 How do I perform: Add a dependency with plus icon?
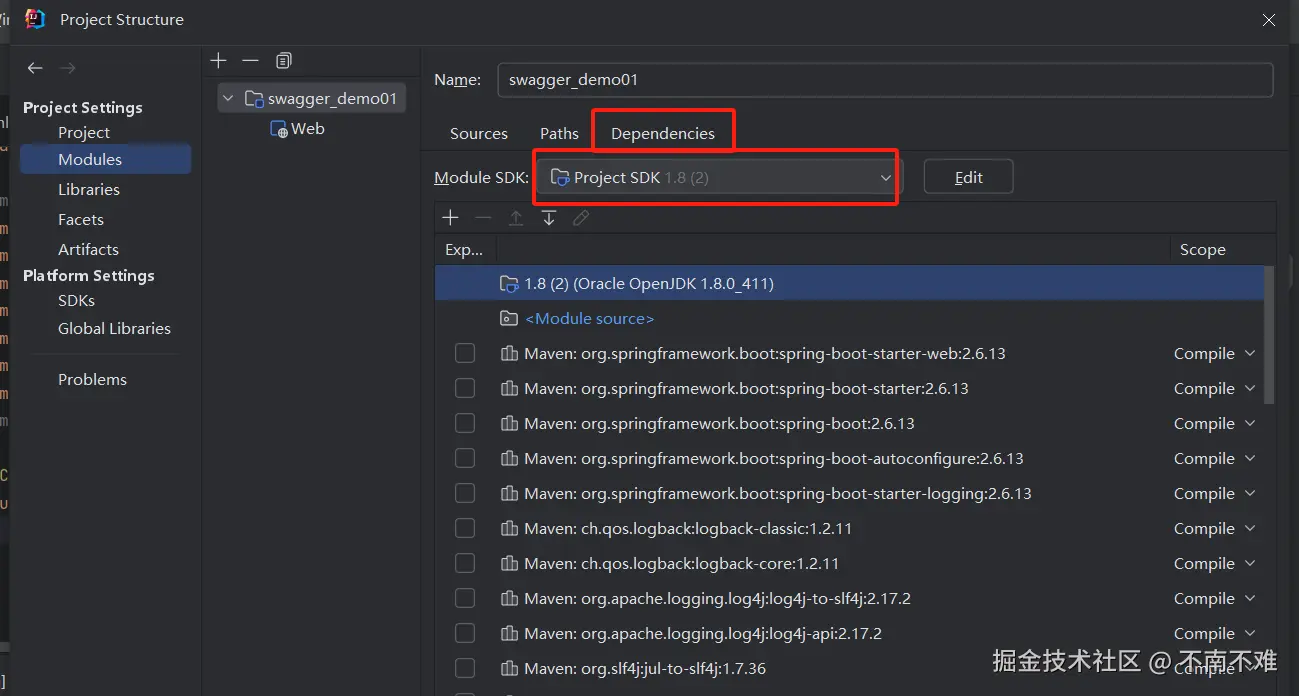[x=451, y=218]
